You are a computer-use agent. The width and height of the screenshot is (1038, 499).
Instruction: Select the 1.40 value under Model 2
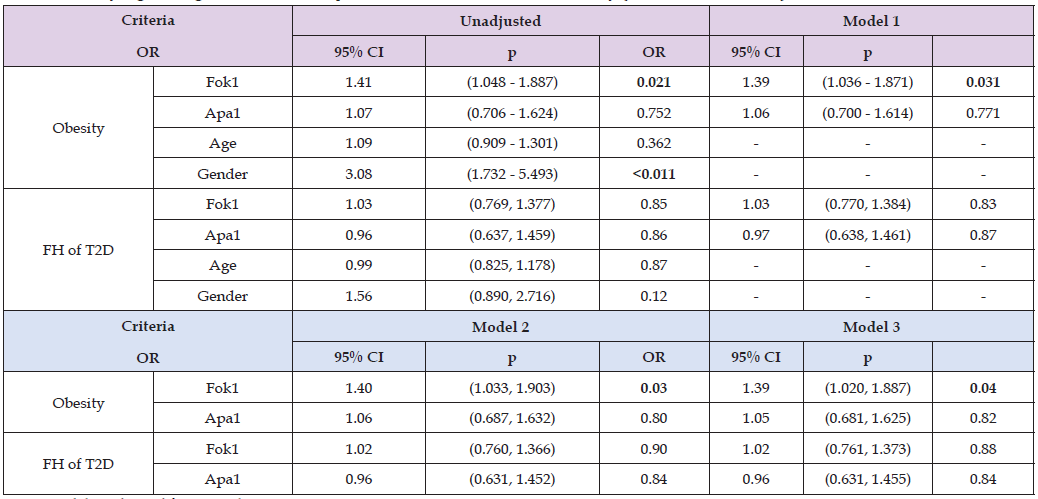coord(358,387)
